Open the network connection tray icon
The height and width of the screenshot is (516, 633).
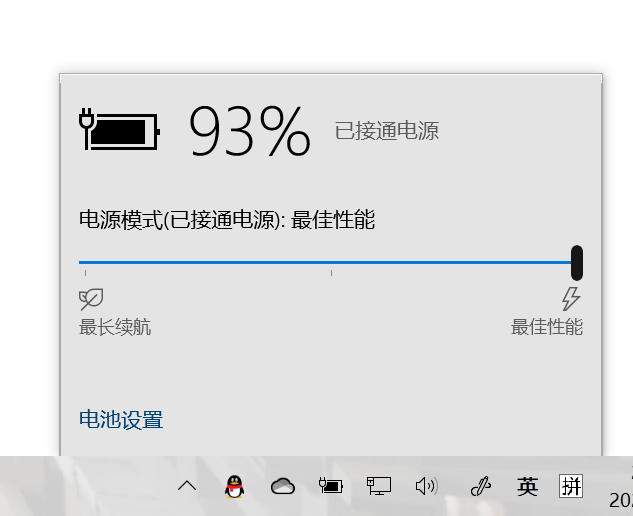(379, 486)
